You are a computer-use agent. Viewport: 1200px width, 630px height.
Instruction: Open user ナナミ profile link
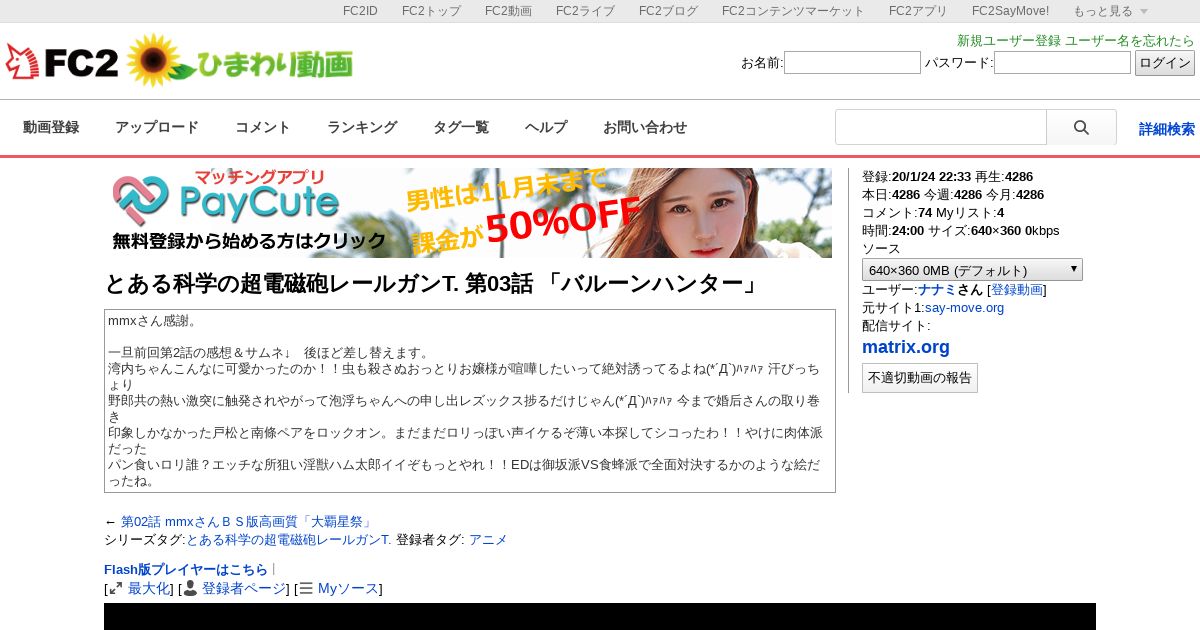(937, 289)
